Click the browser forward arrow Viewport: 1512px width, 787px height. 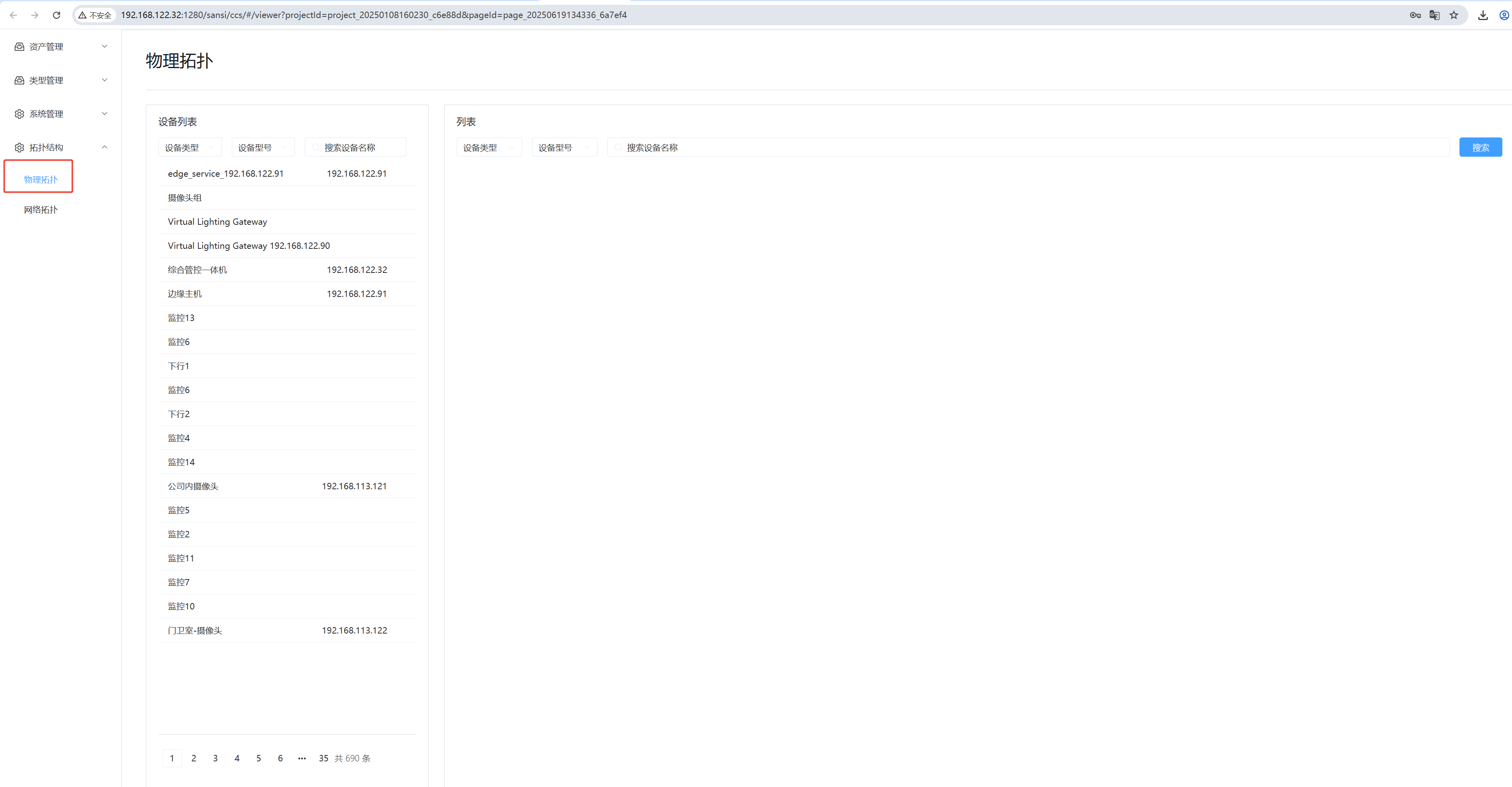point(34,15)
